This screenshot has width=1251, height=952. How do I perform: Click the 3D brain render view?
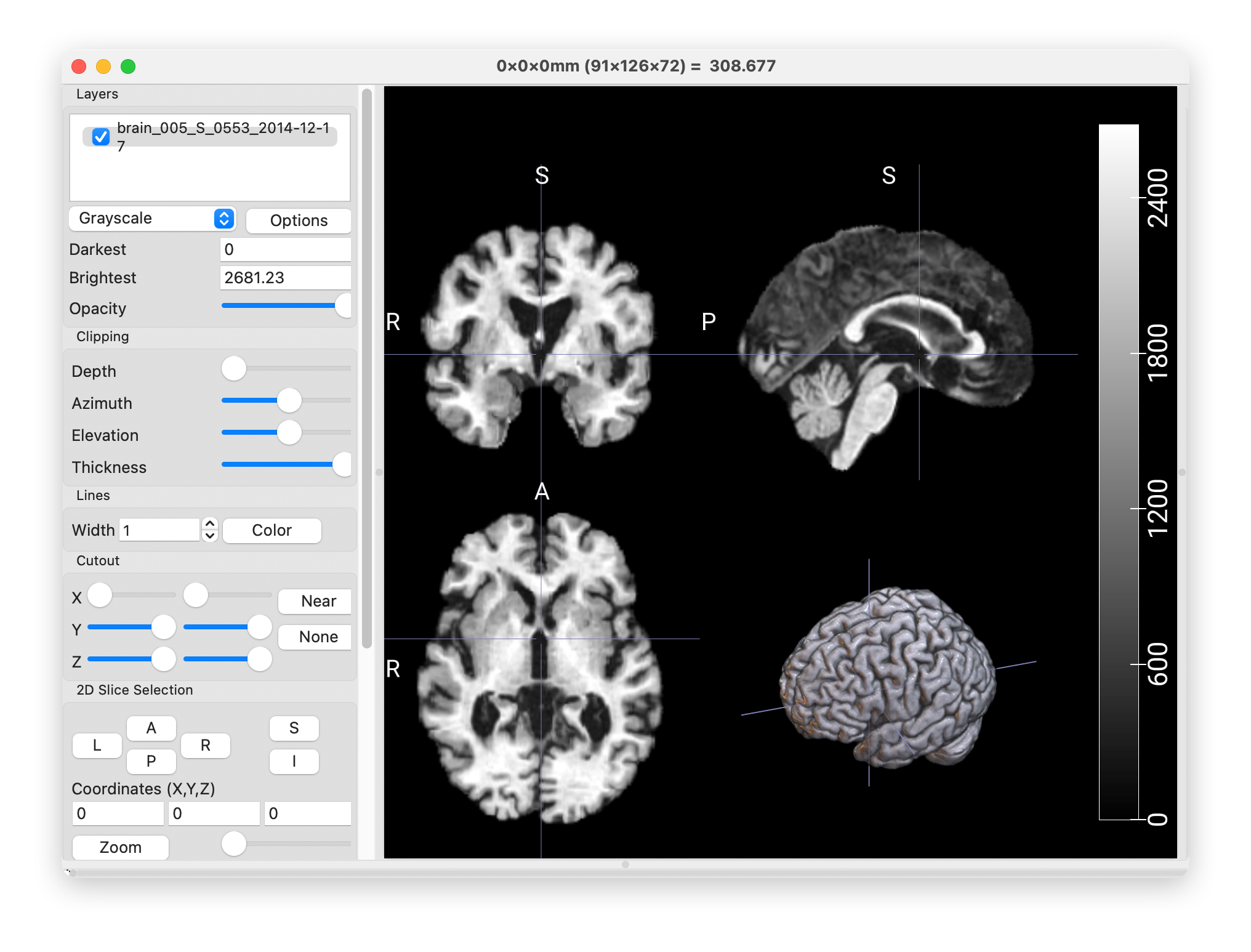click(887, 676)
